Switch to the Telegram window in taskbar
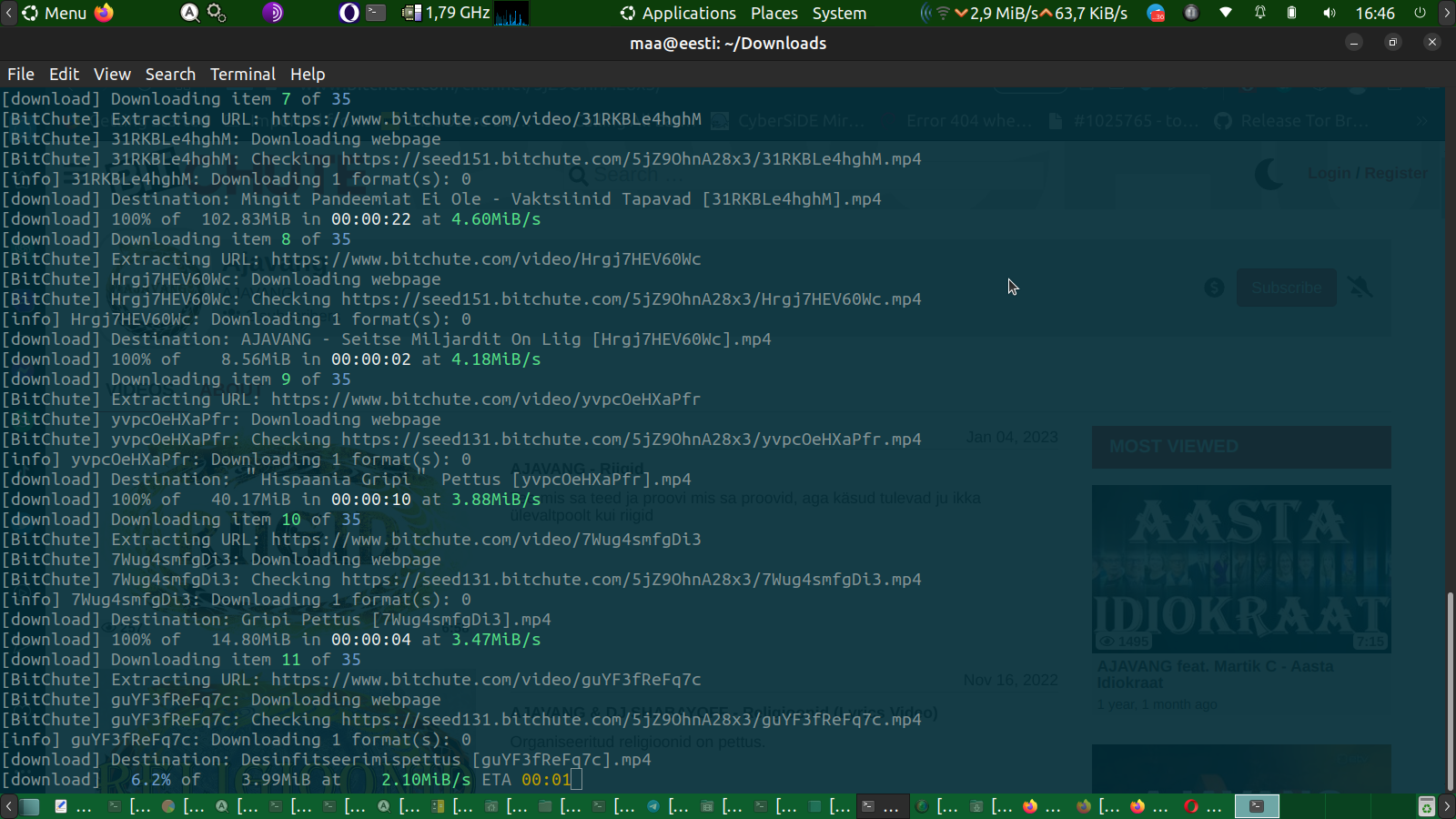This screenshot has height=819, width=1456. 668,806
